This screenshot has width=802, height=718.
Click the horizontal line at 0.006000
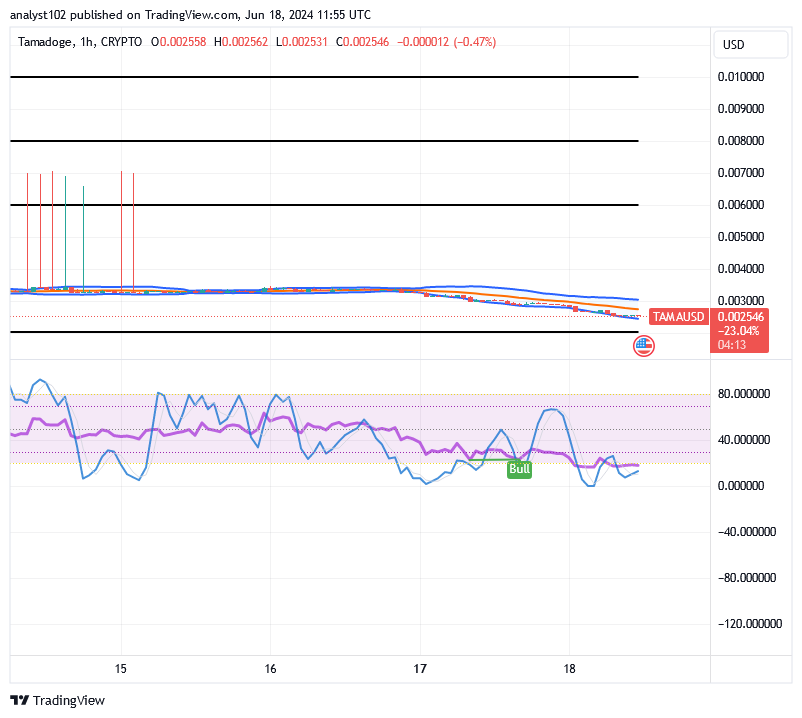tap(324, 205)
